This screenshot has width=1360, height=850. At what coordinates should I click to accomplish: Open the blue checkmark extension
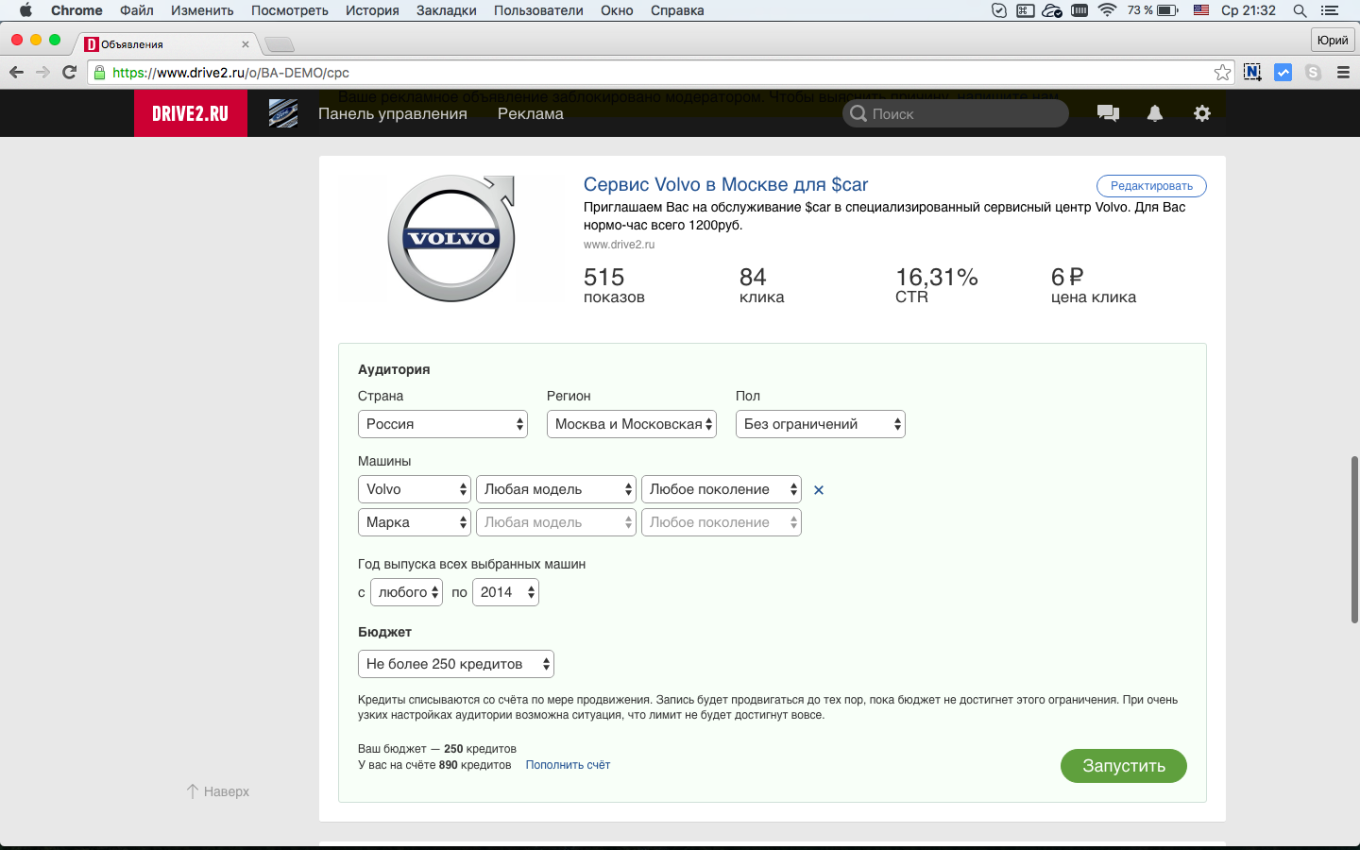[x=1282, y=72]
